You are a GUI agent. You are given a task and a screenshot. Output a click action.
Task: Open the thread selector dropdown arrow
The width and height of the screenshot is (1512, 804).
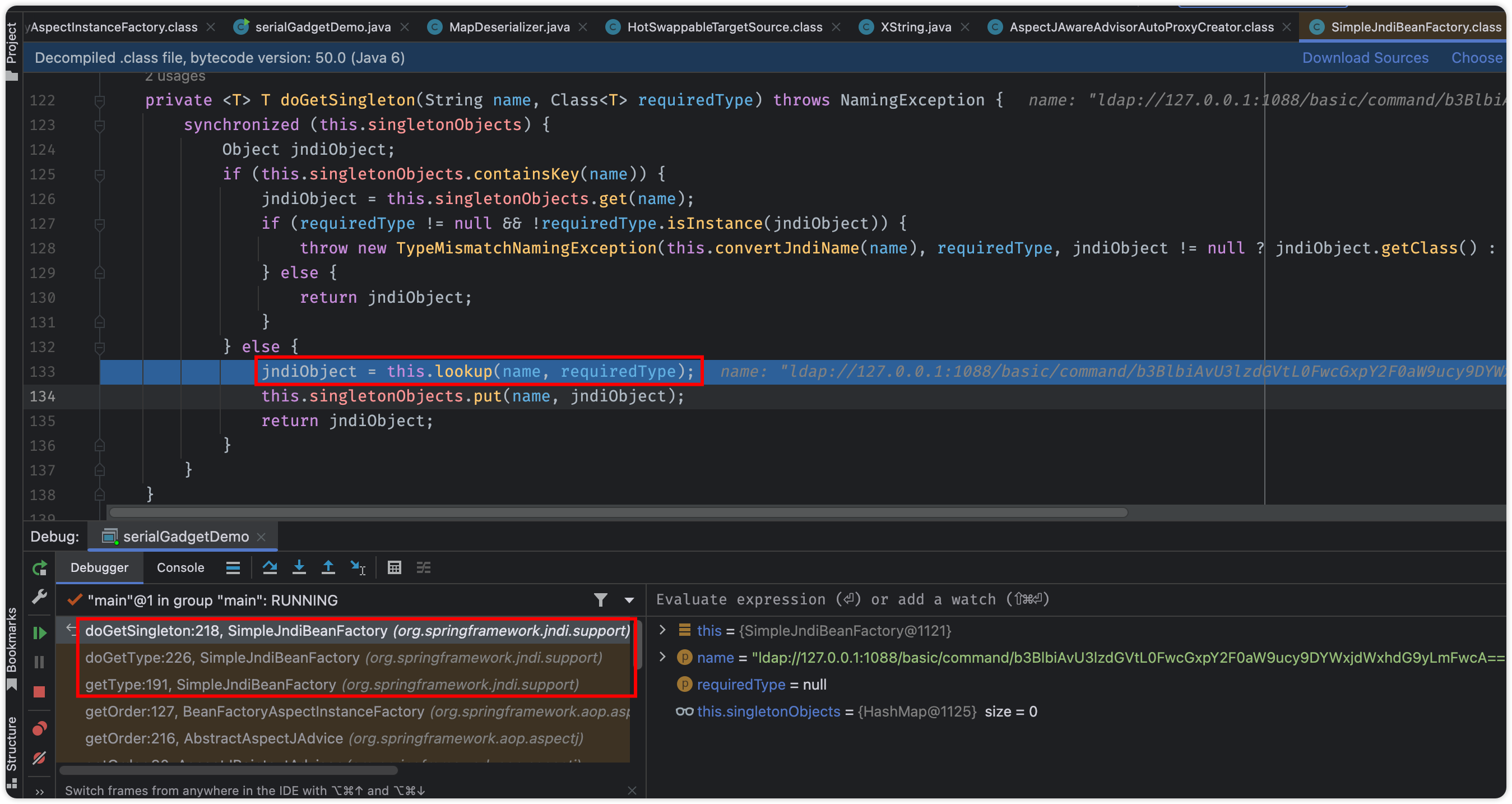click(629, 600)
